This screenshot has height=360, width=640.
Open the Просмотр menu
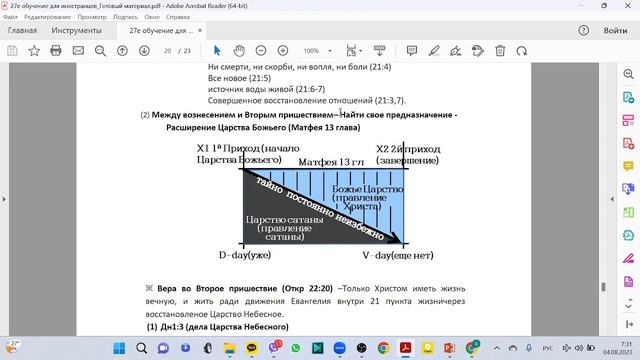[x=92, y=17]
